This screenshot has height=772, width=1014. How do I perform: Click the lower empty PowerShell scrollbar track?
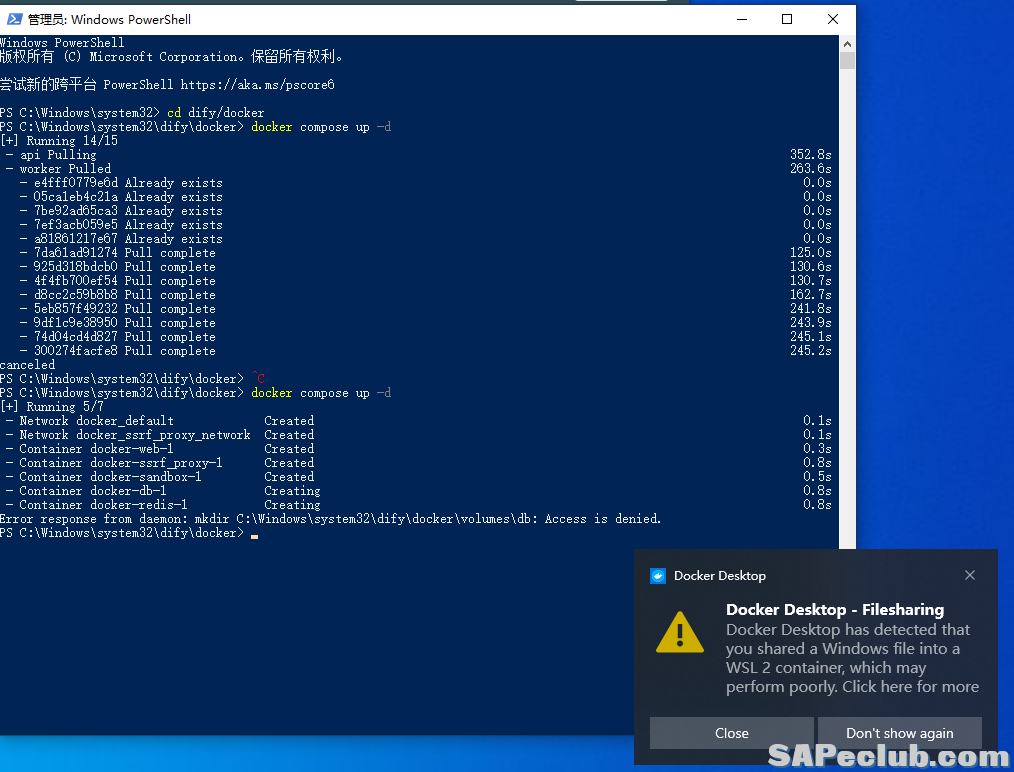pos(847,300)
